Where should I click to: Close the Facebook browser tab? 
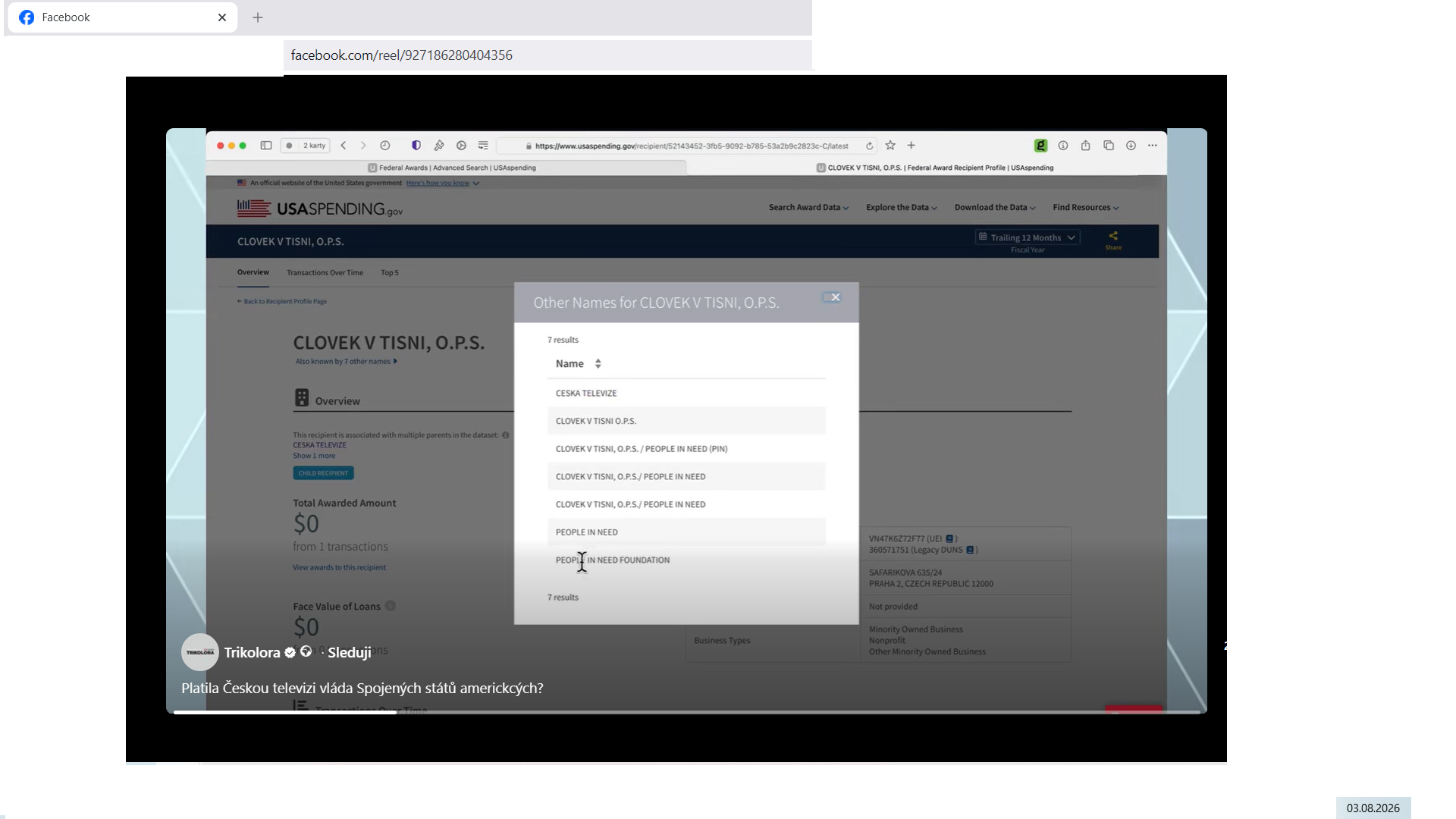222,17
